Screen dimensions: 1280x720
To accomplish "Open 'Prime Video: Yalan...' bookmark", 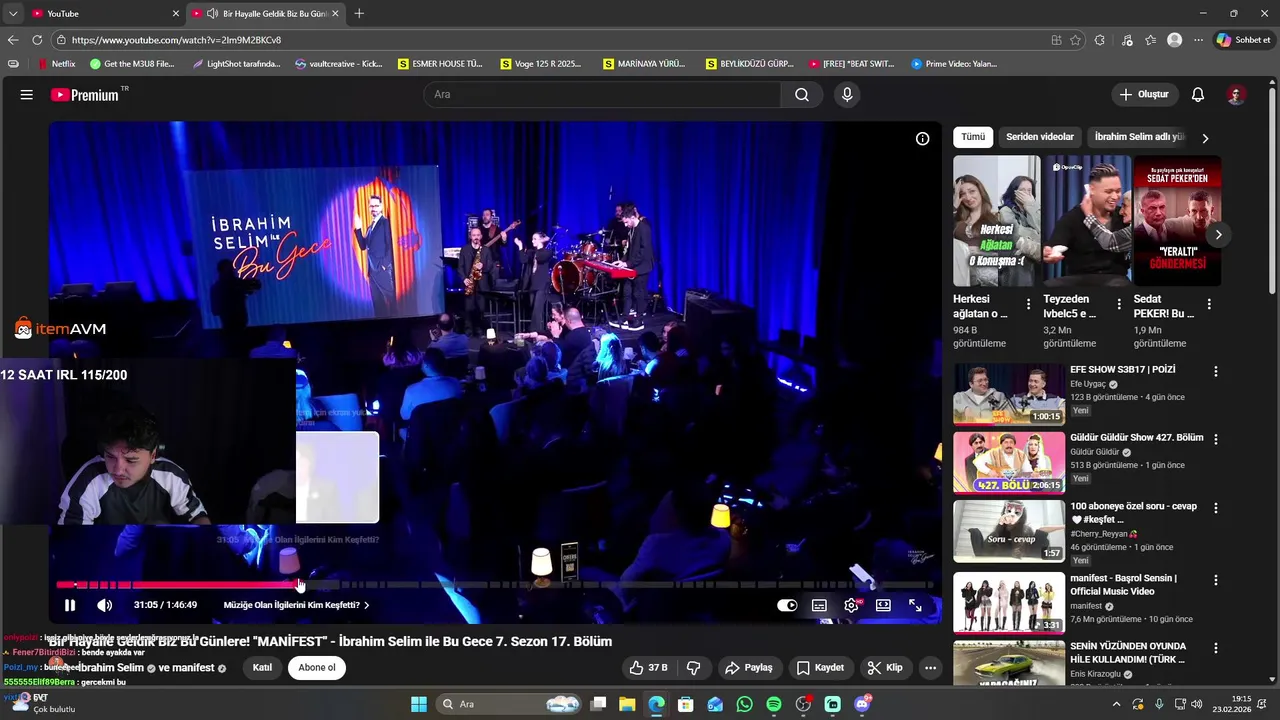I will click(954, 64).
